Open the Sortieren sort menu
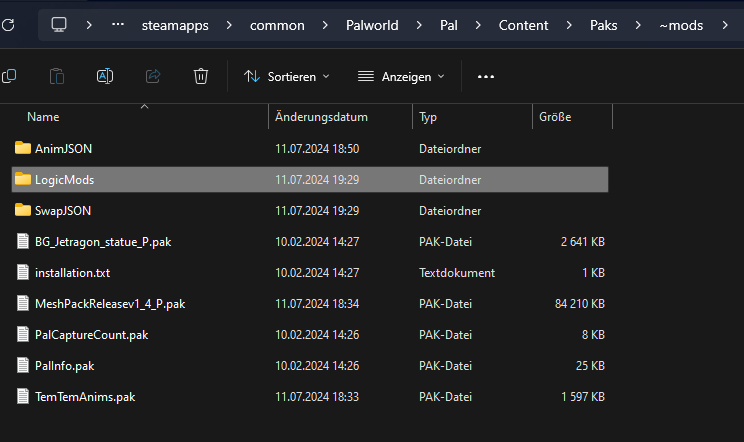This screenshot has height=442, width=744. (287, 76)
